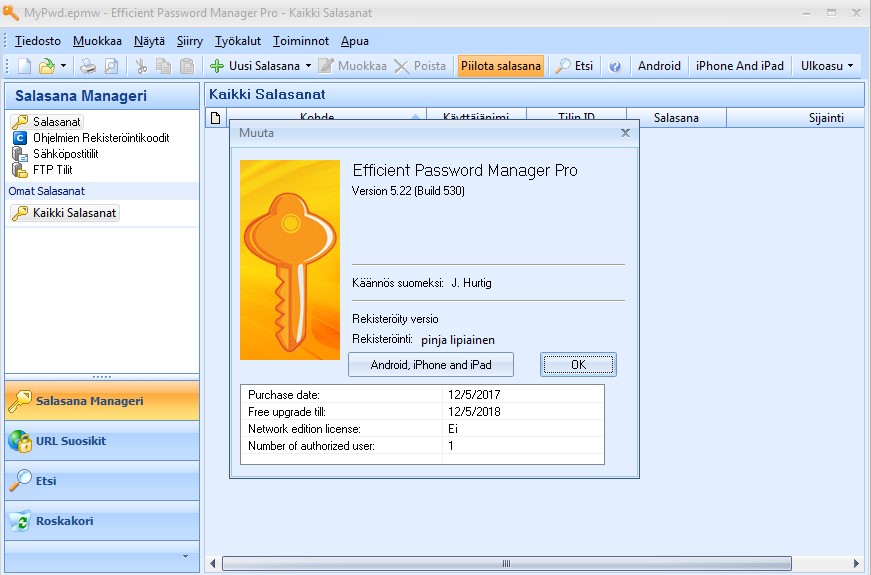
Task: Click the New file toolbar icon
Action: click(24, 66)
